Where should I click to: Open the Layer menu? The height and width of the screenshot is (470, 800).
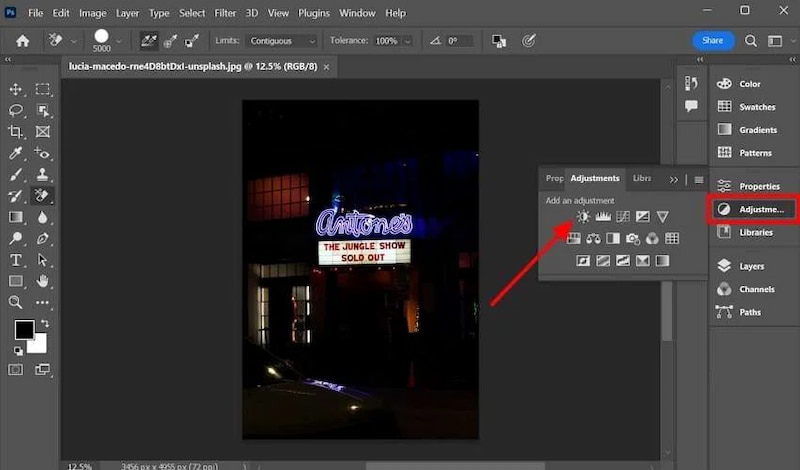coord(128,13)
